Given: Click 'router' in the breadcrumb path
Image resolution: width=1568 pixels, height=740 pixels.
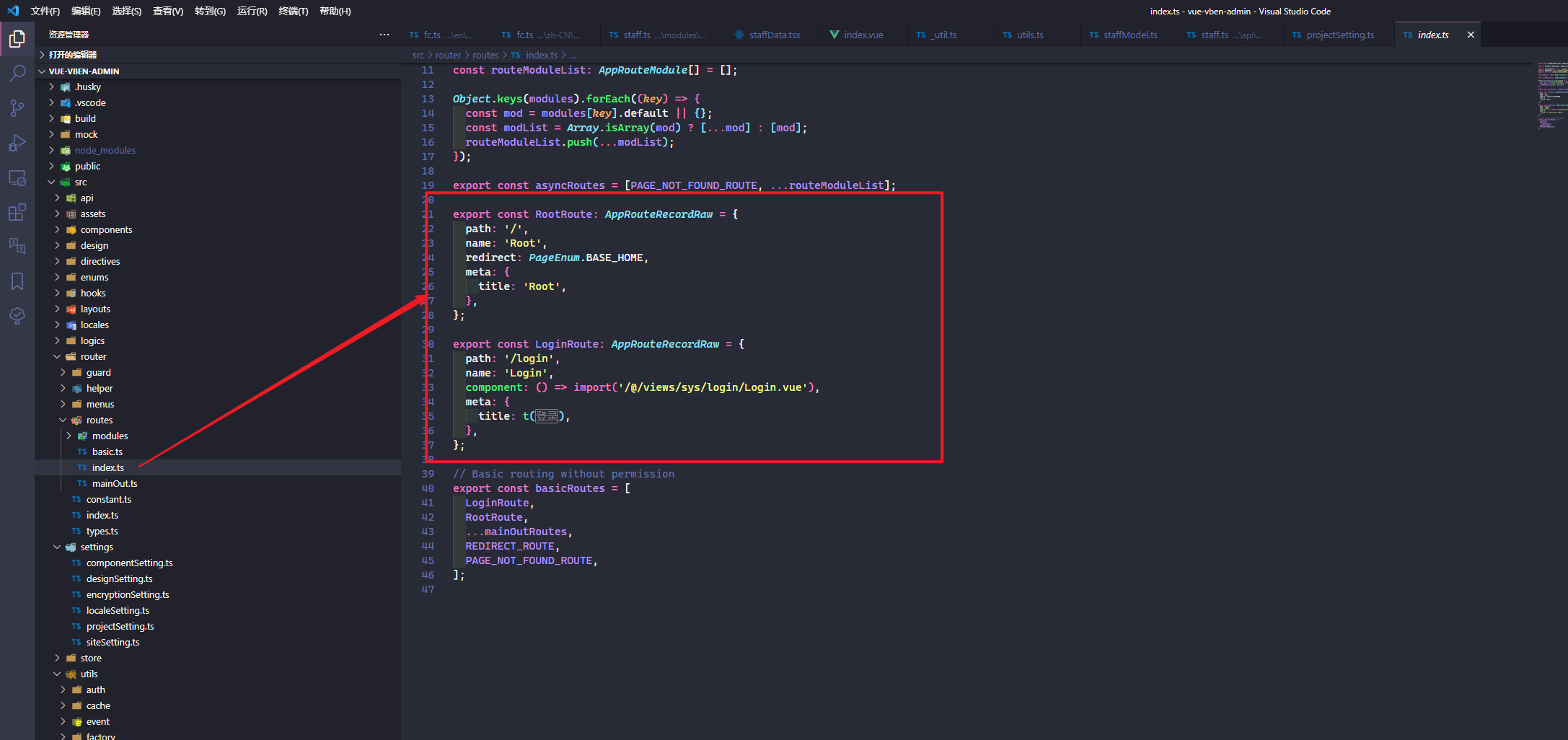Looking at the screenshot, I should (x=448, y=55).
